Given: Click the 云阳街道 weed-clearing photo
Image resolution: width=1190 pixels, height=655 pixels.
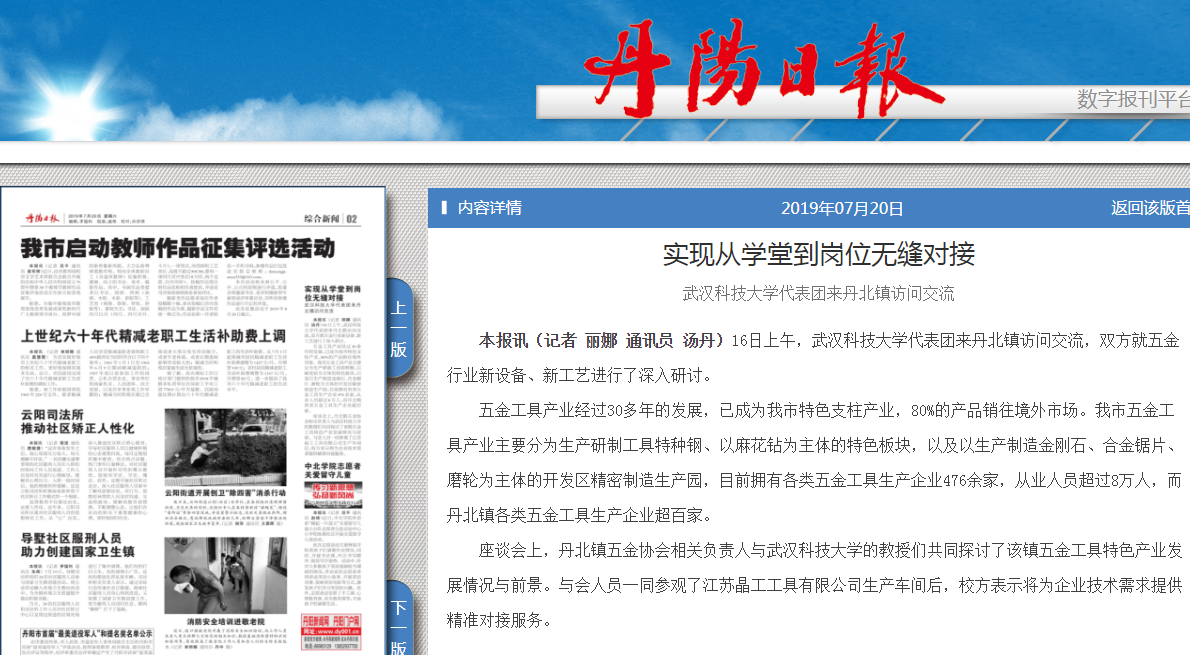Looking at the screenshot, I should [225, 446].
